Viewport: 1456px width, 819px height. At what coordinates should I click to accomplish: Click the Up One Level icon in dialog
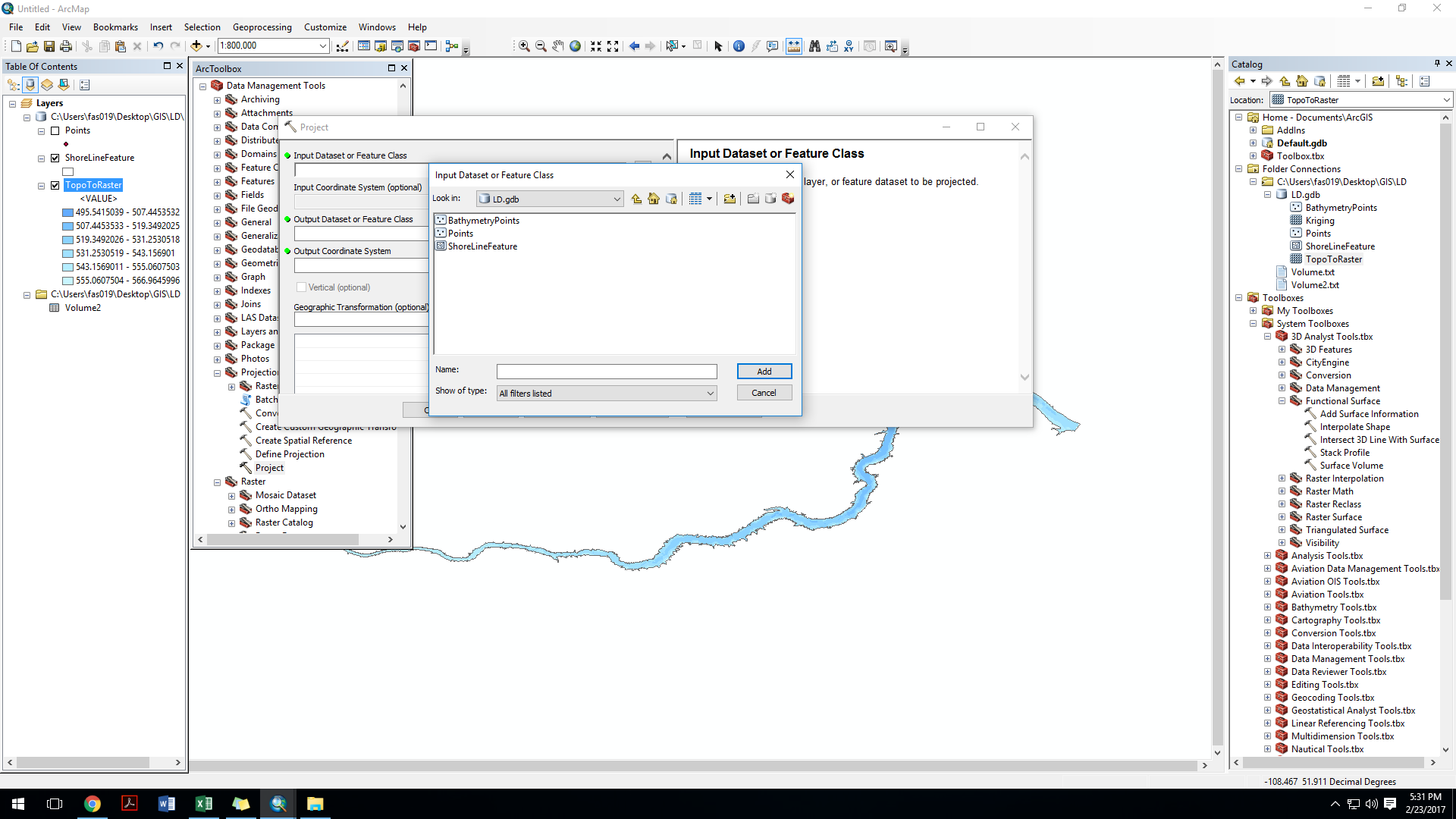636,199
